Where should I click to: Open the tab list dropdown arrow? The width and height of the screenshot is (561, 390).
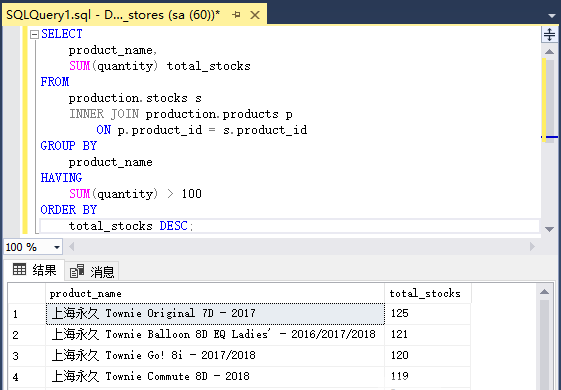pos(551,16)
